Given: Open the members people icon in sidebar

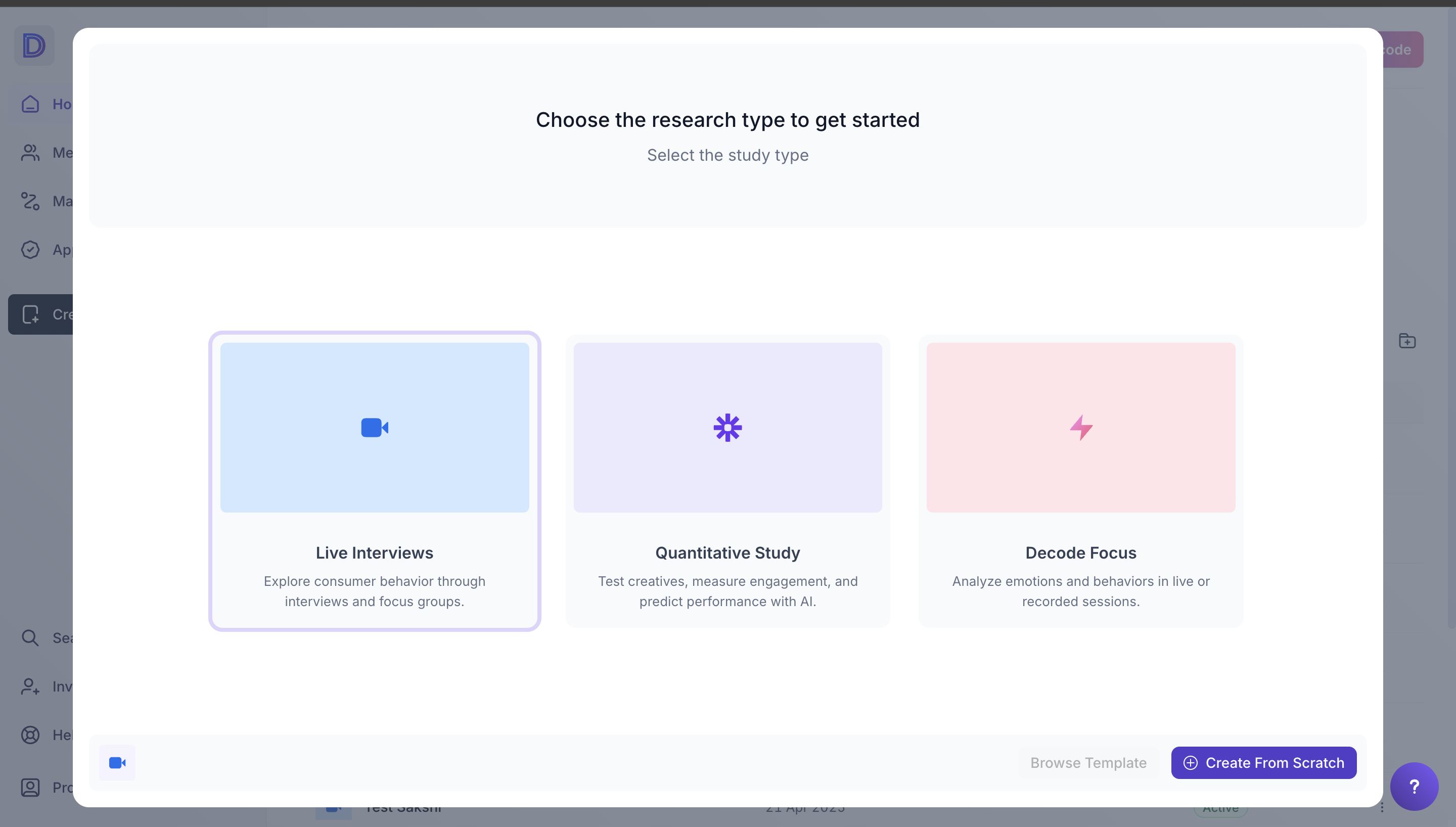Looking at the screenshot, I should point(30,152).
